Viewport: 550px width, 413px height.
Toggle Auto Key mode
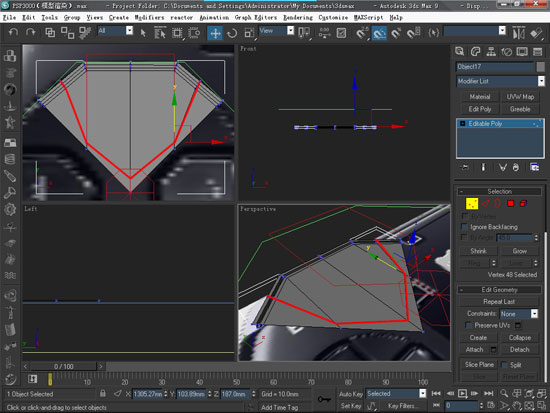pyautogui.click(x=350, y=394)
